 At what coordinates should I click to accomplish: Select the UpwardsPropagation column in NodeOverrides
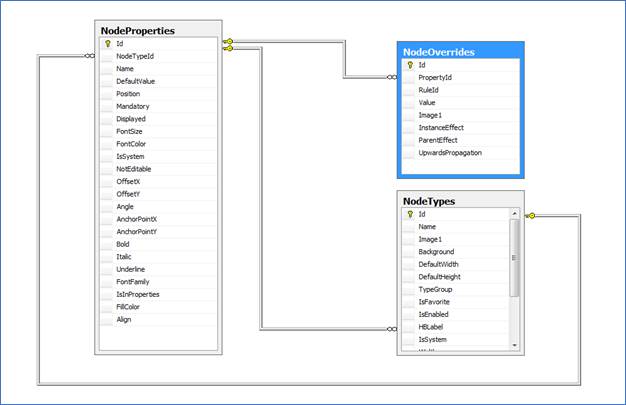[449, 153]
